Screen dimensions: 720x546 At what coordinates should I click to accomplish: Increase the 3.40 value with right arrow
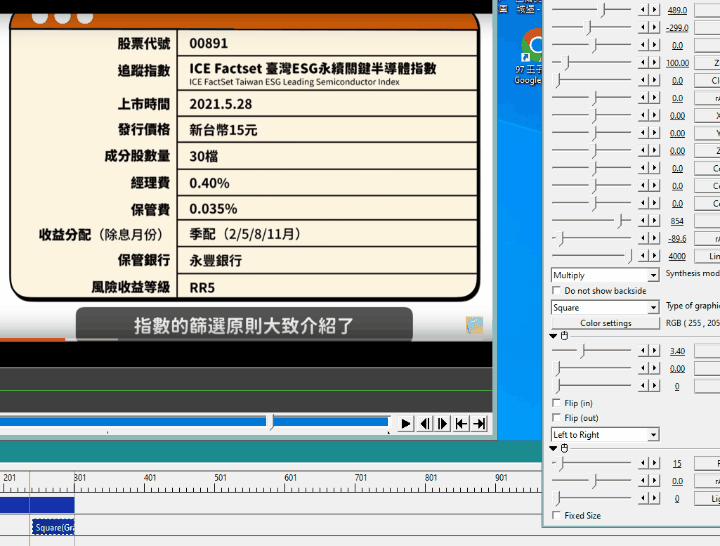pos(655,351)
